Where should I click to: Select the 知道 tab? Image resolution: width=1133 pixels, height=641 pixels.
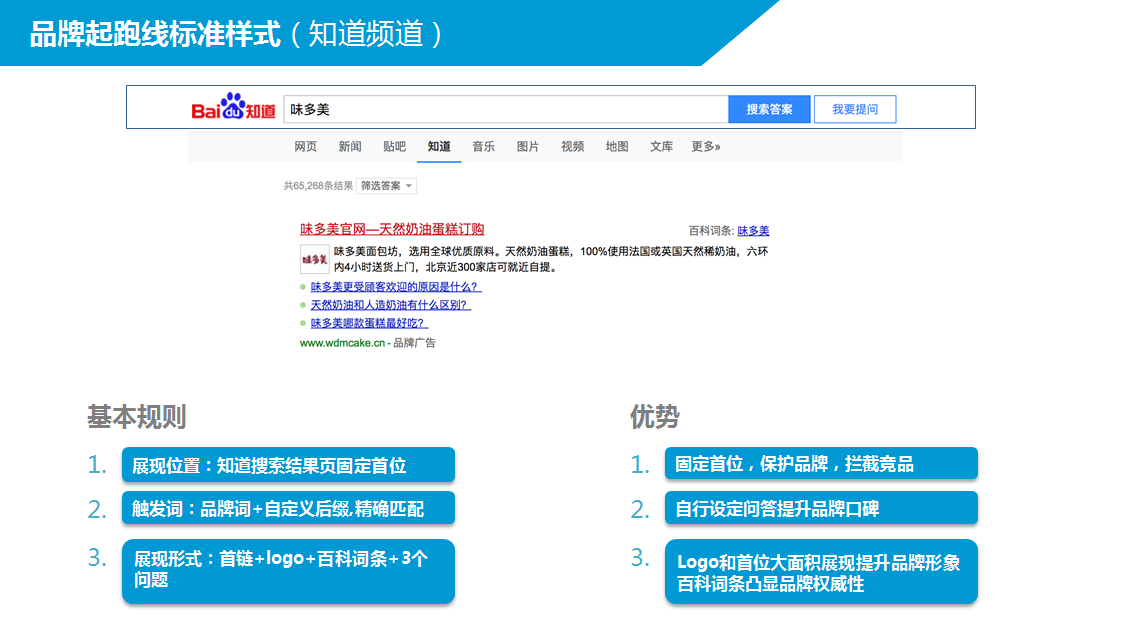click(439, 147)
